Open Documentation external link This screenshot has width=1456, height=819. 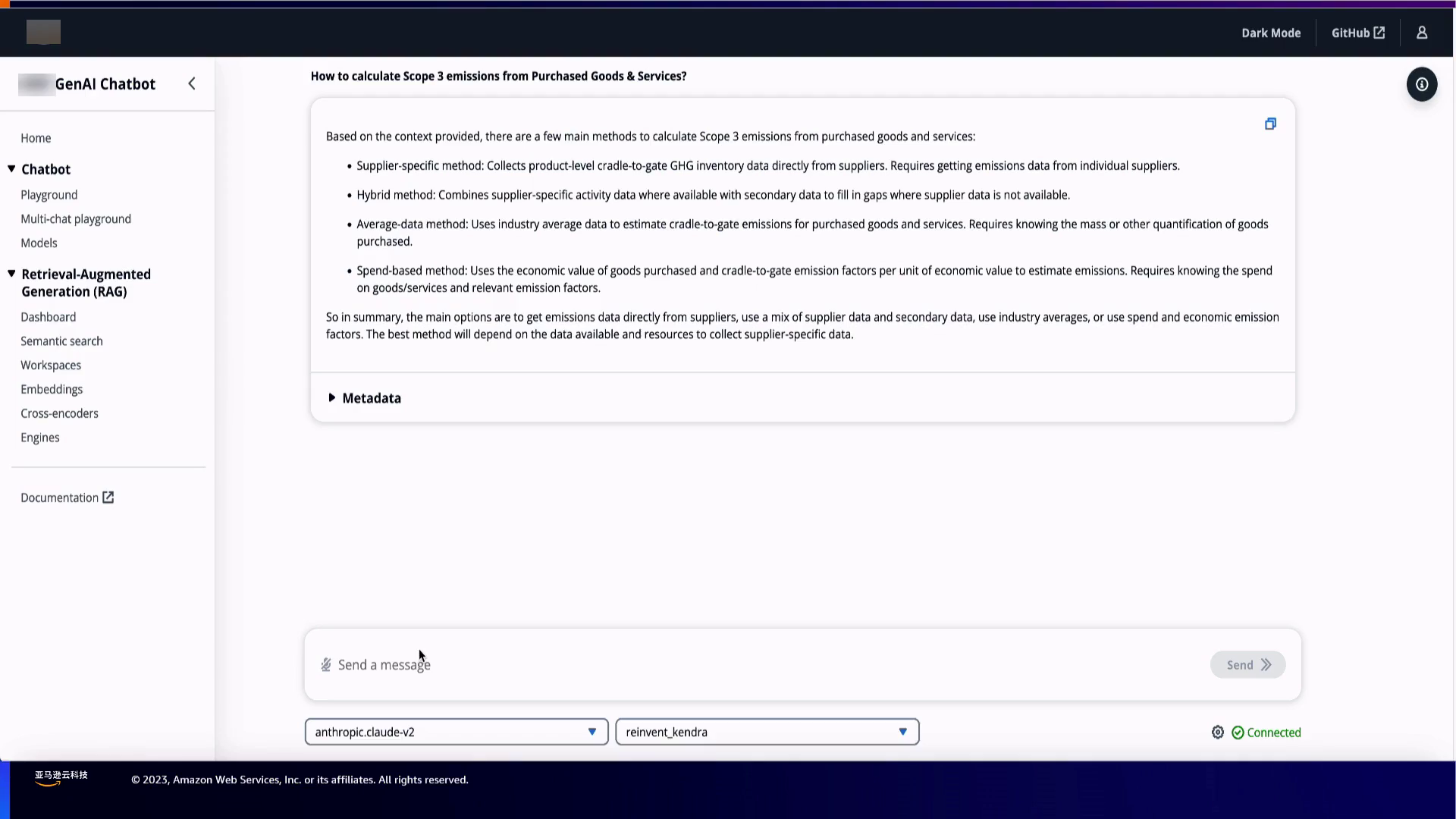click(x=67, y=497)
